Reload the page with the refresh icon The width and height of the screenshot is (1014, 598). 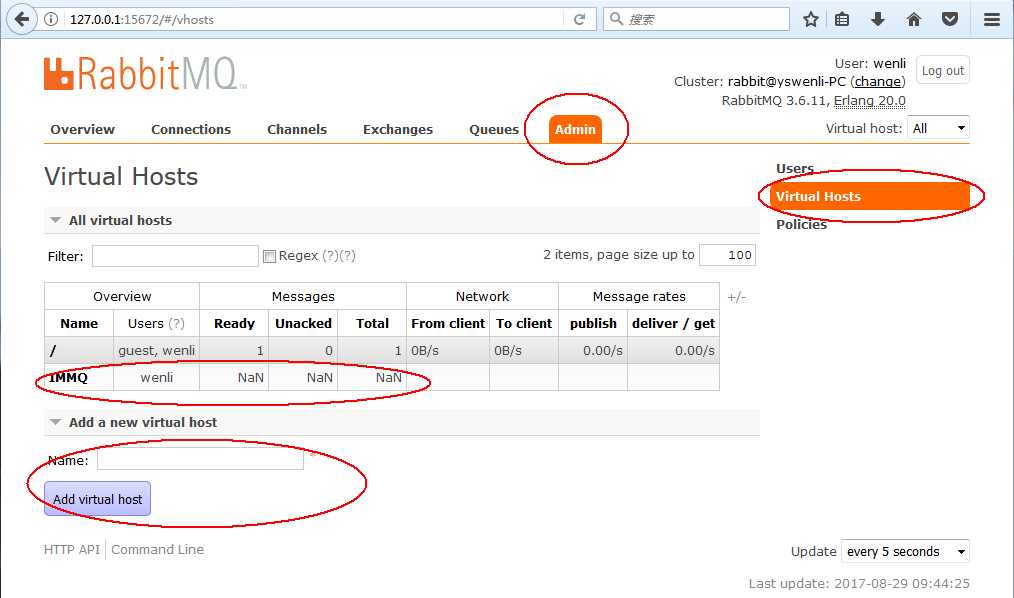coord(579,19)
